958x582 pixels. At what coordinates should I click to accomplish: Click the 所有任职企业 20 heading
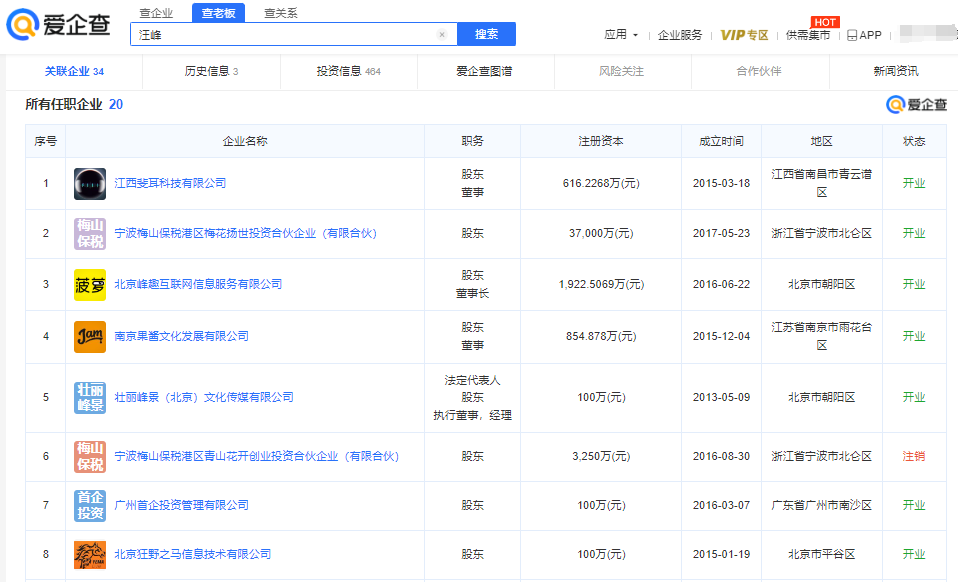point(74,104)
